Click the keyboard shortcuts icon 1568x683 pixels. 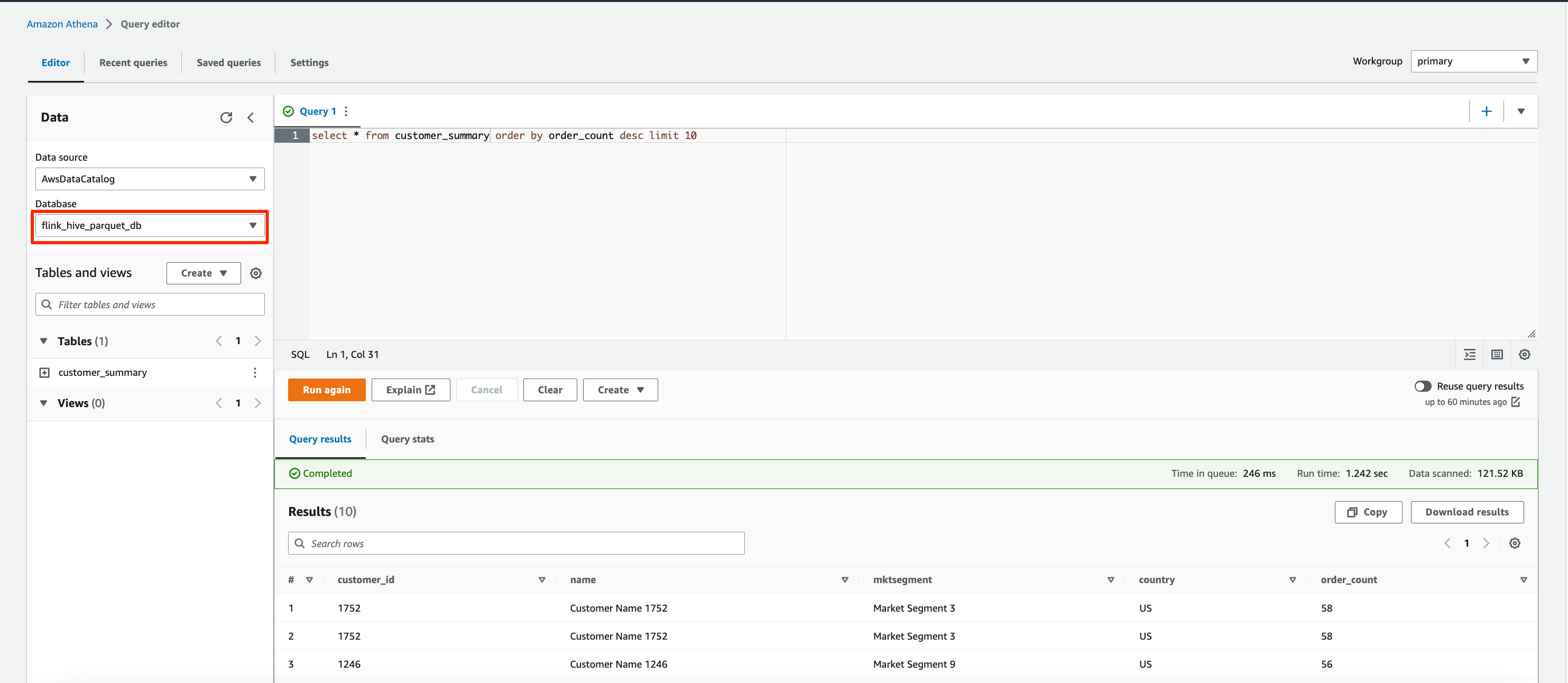click(x=1497, y=354)
